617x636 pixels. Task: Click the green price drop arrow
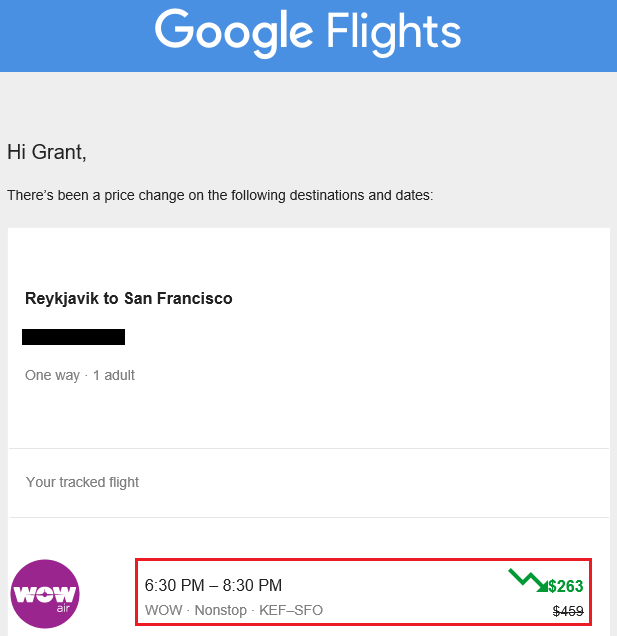(526, 579)
